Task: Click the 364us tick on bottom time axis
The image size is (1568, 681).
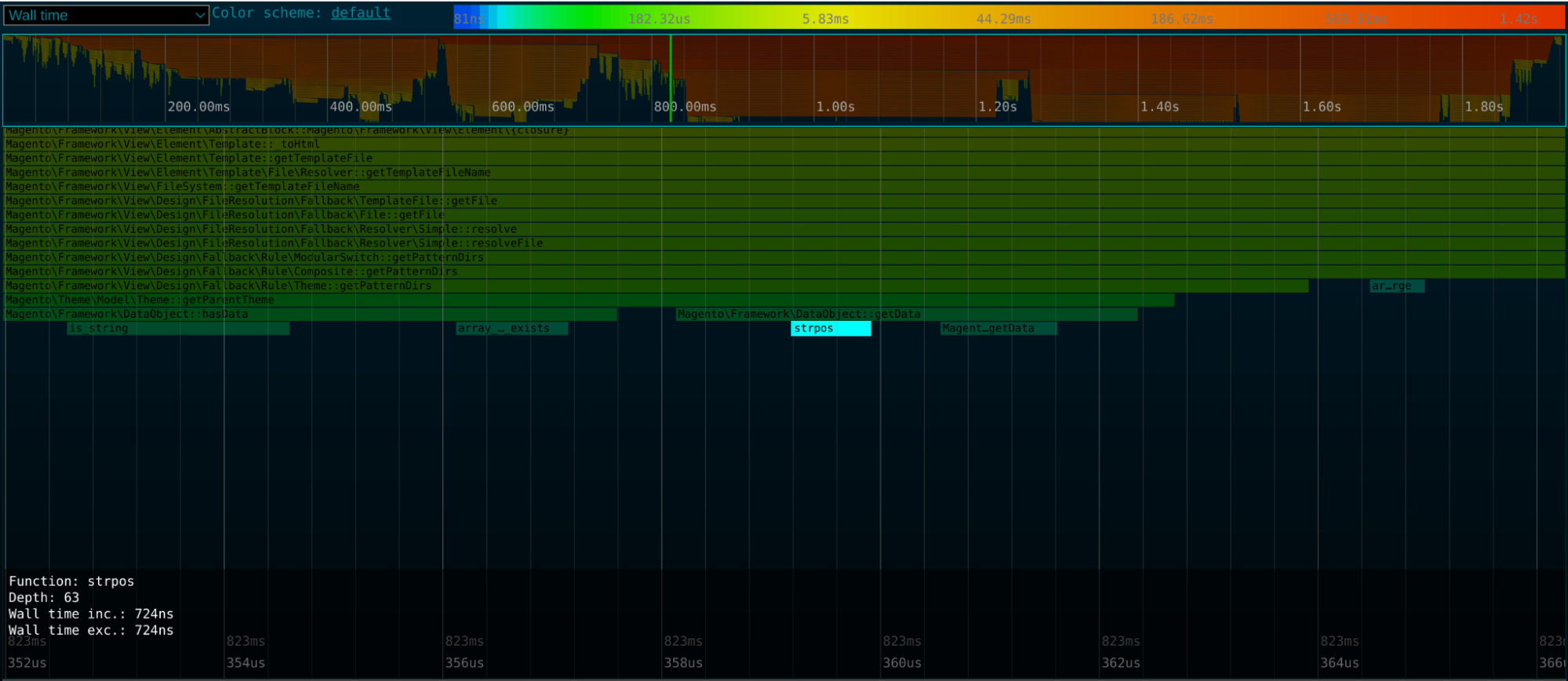Action: [x=1340, y=663]
